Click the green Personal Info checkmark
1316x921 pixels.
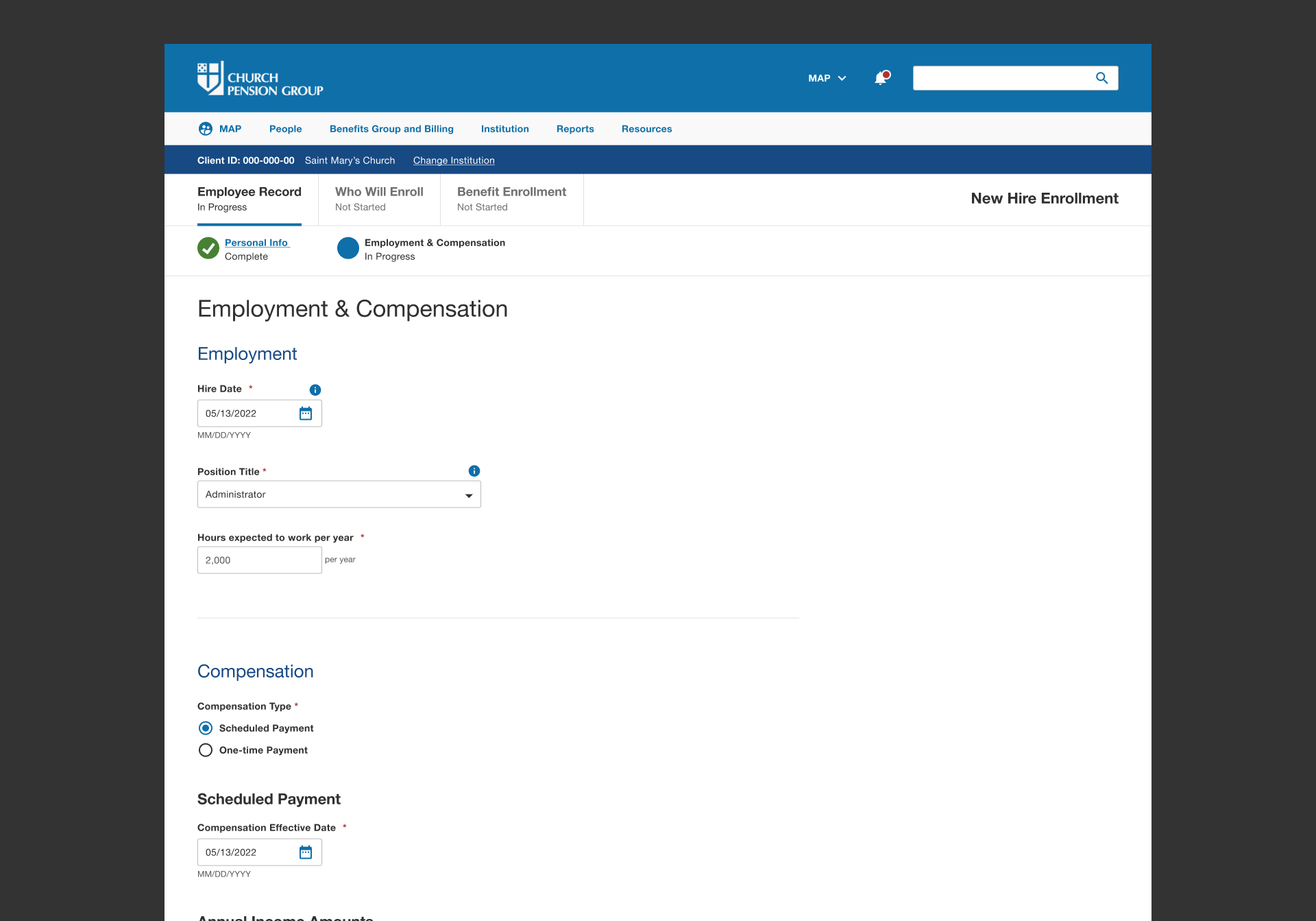tap(208, 248)
